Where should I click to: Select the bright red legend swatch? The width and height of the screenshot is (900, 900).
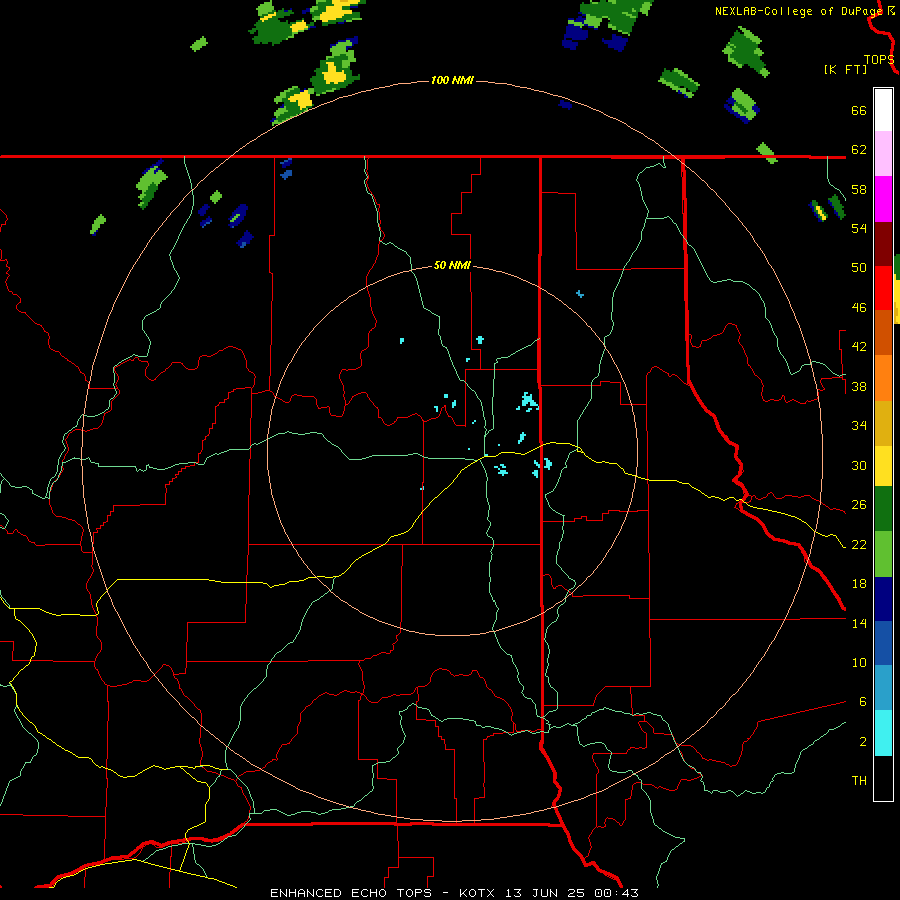coord(883,288)
